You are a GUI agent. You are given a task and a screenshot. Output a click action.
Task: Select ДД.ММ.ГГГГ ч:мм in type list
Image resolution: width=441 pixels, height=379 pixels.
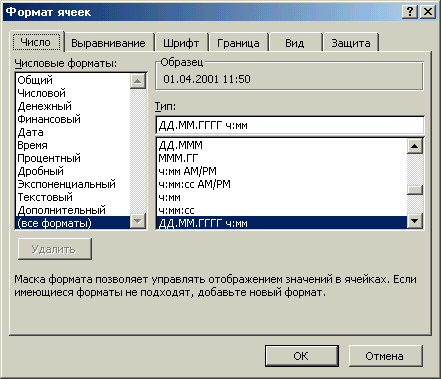(x=282, y=223)
